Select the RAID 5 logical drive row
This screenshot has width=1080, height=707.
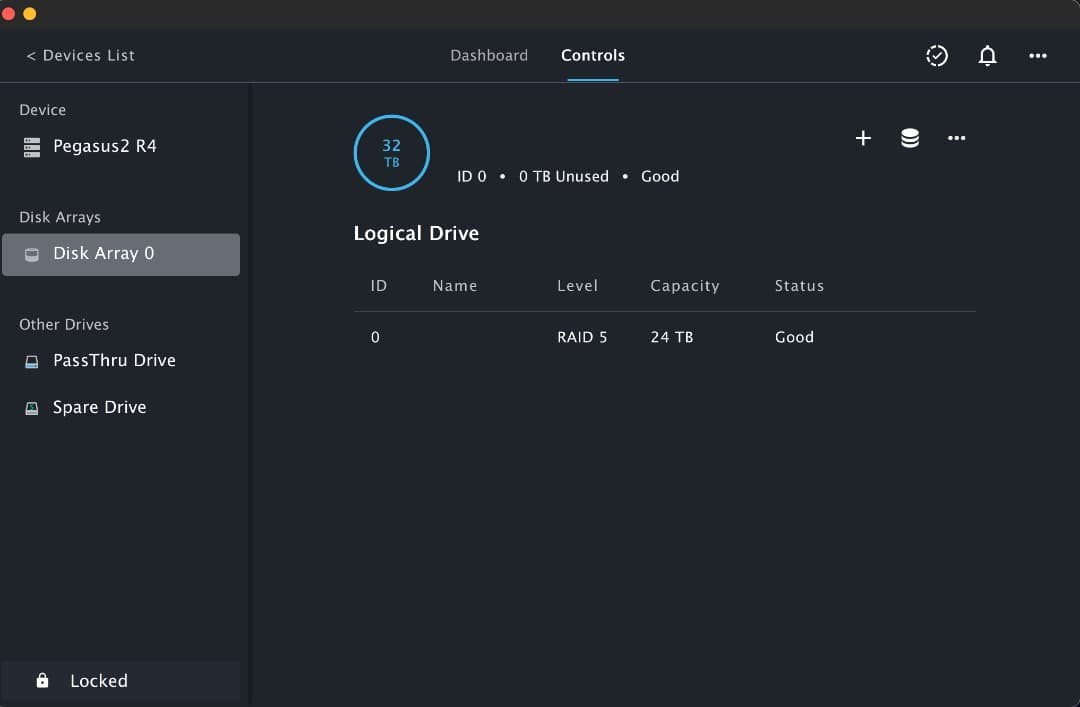click(x=600, y=337)
